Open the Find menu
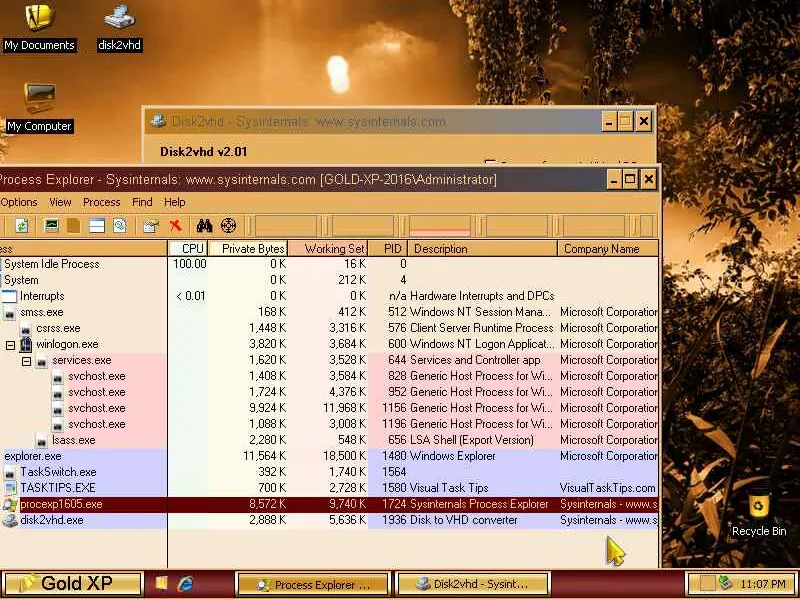 pos(142,202)
